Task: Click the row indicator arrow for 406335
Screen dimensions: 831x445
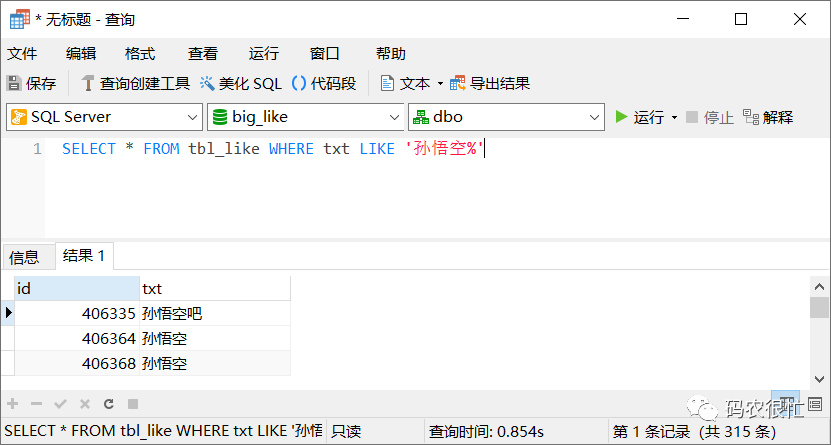Action: 8,313
